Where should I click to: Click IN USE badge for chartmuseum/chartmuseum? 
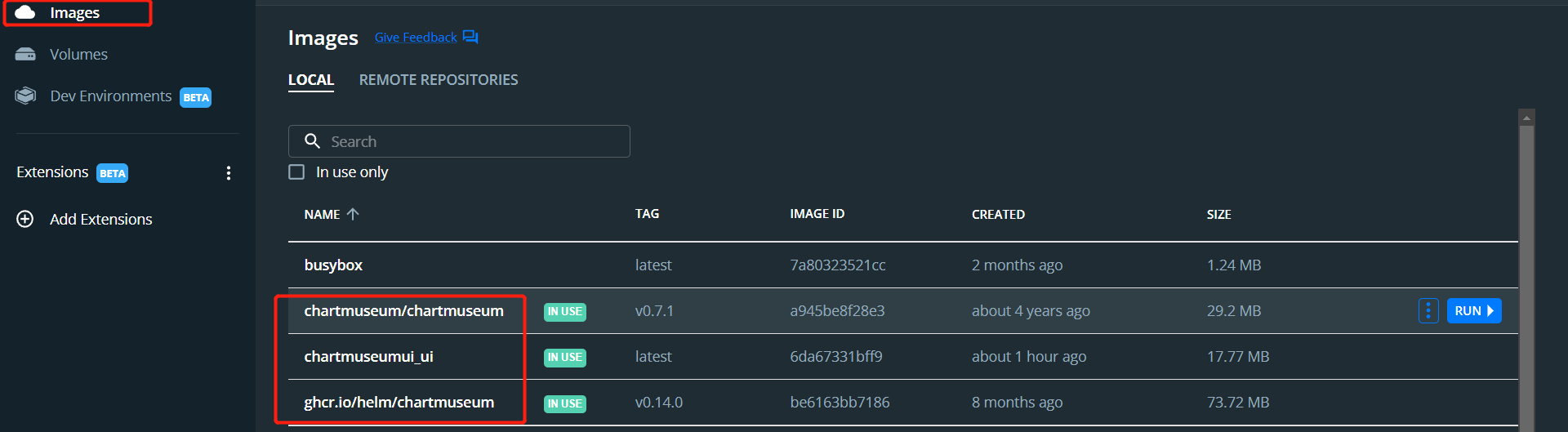click(x=565, y=311)
